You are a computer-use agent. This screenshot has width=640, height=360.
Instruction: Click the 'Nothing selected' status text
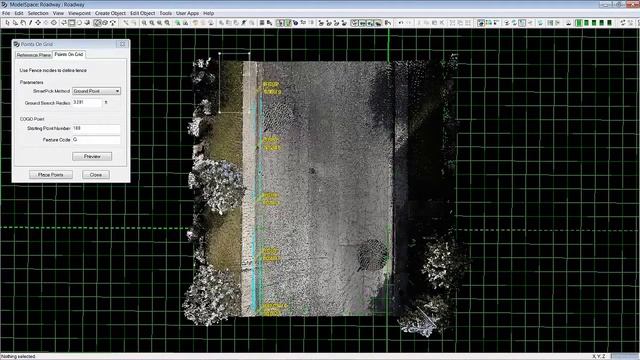(x=18, y=356)
